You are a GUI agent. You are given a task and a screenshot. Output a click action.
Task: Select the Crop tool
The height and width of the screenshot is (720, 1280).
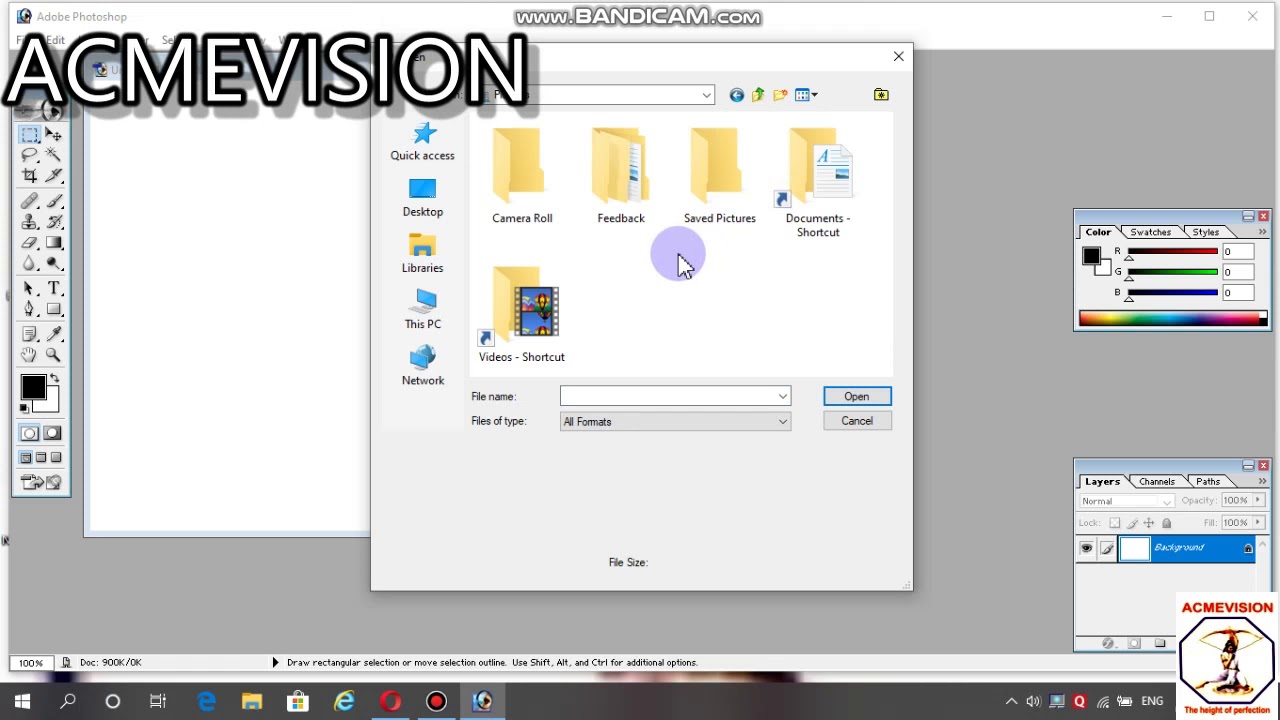point(29,175)
